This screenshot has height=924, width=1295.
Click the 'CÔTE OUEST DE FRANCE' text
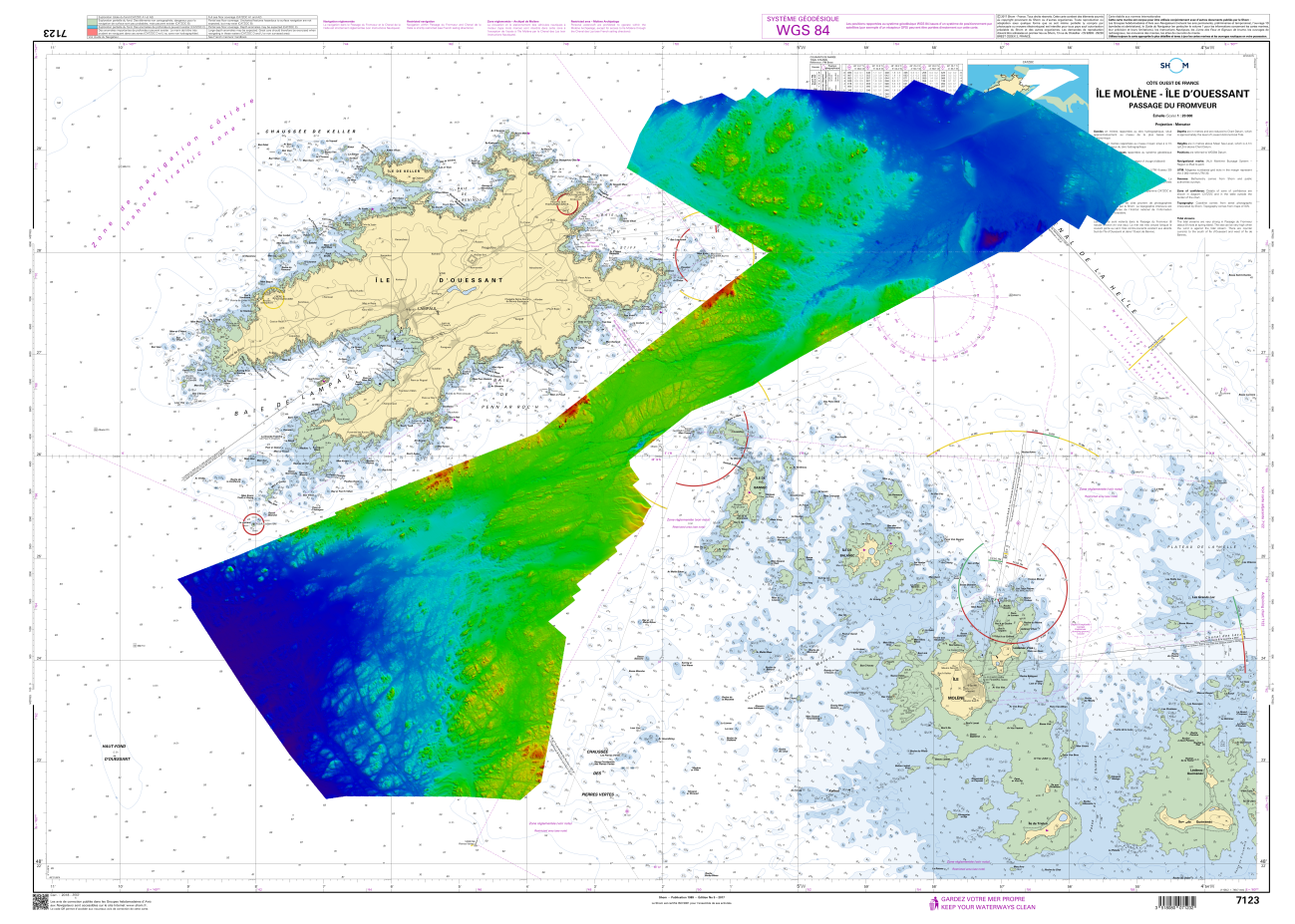coord(1170,84)
